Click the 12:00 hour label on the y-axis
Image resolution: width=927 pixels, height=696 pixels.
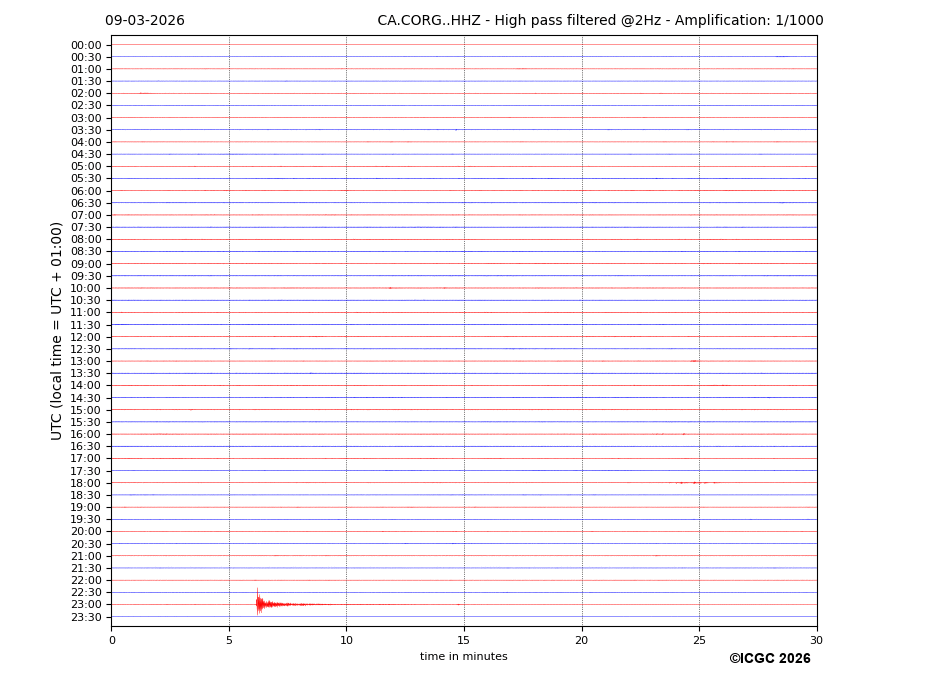(x=86, y=337)
